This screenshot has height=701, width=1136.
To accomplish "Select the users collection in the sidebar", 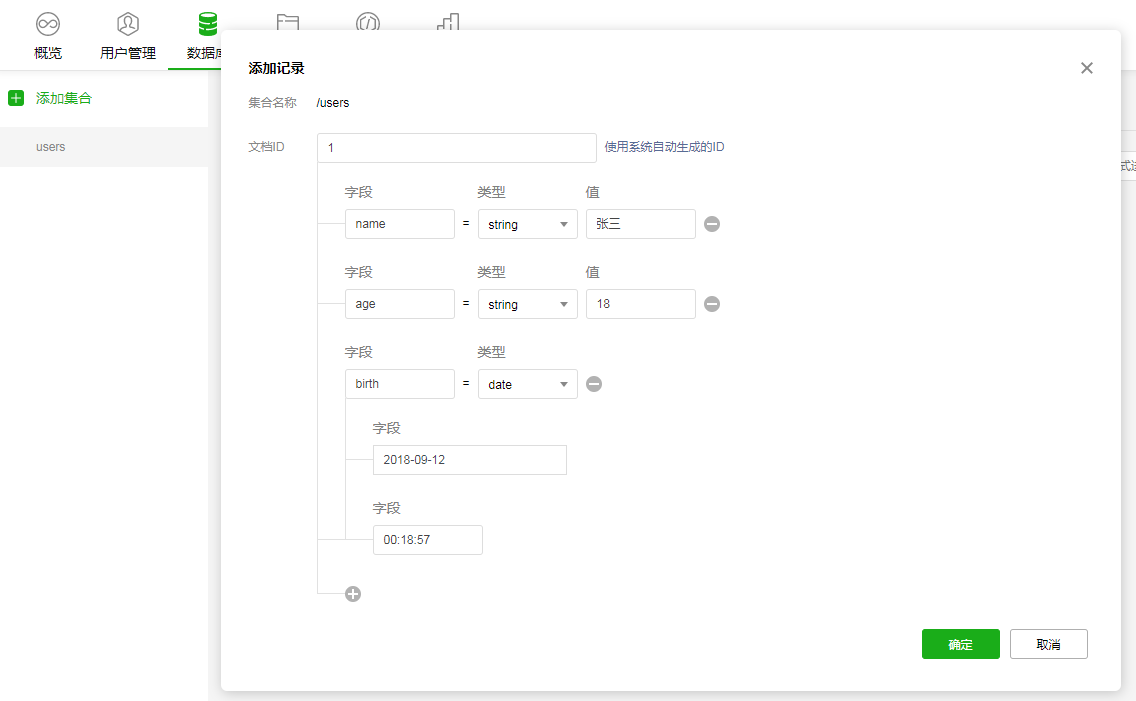I will click(50, 146).
